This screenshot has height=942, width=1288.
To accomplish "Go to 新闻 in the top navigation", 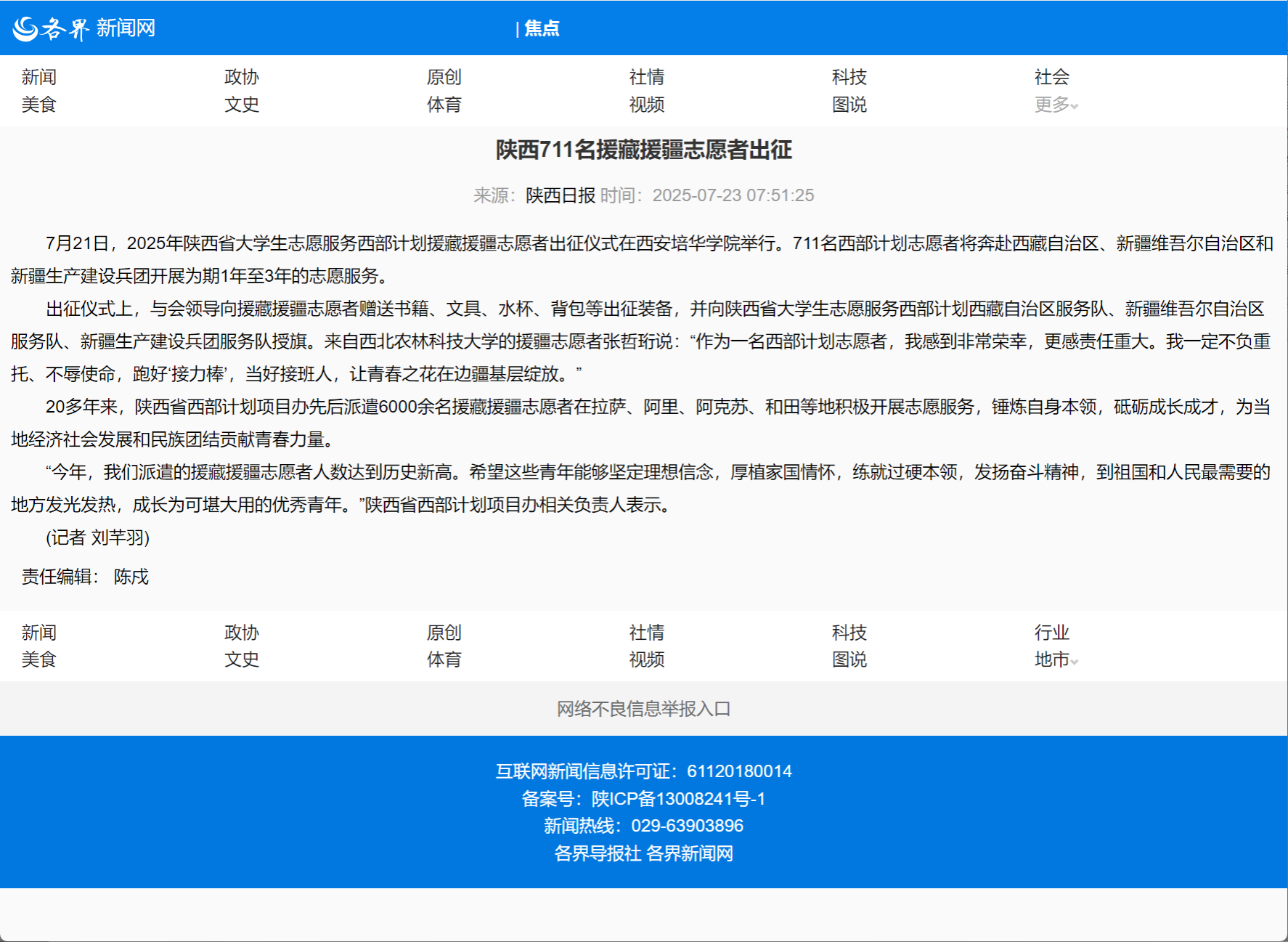I will (x=39, y=77).
